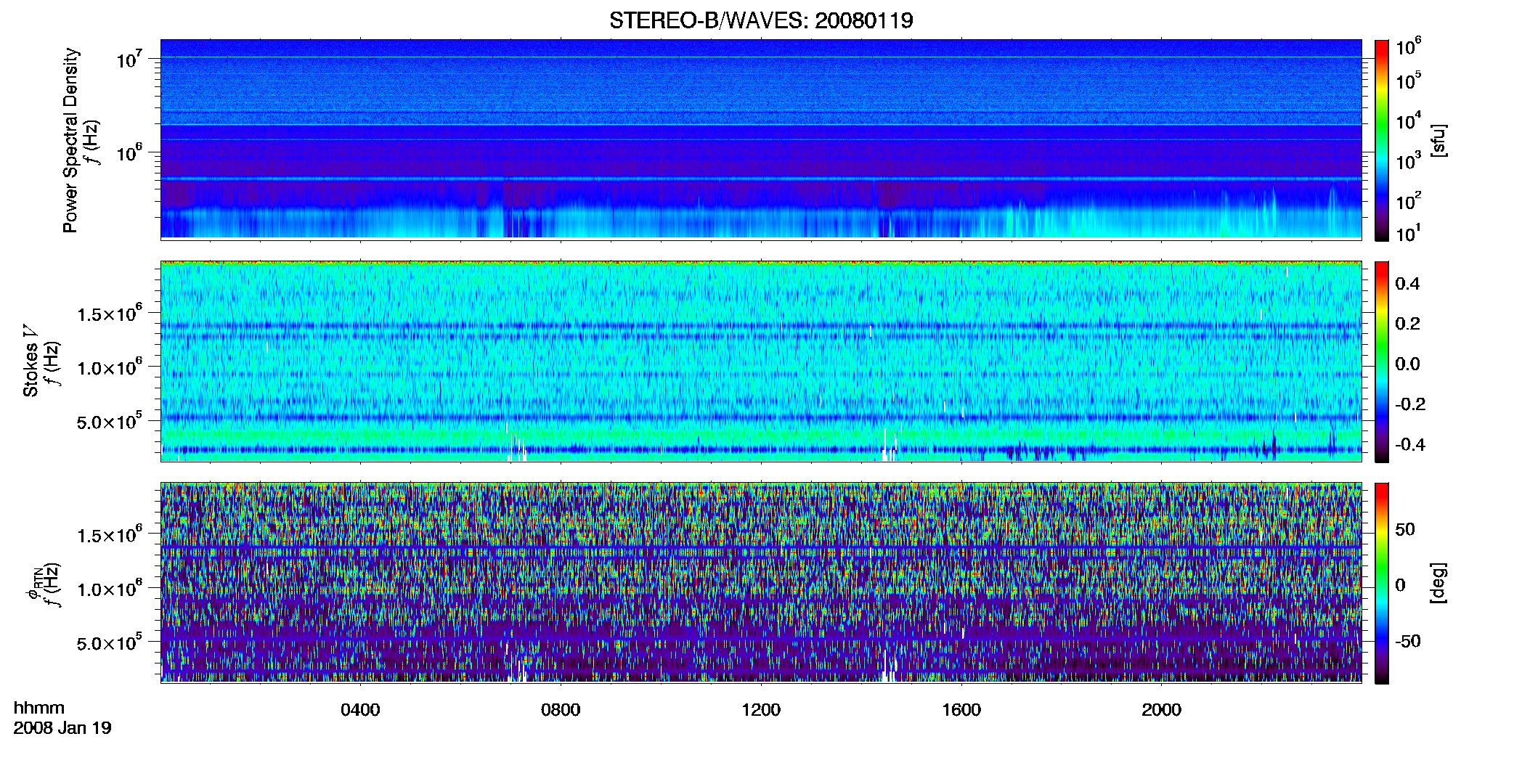Image resolution: width=1522 pixels, height=784 pixels.
Task: Click the [deg] colorbar unit label
Action: [x=1438, y=583]
